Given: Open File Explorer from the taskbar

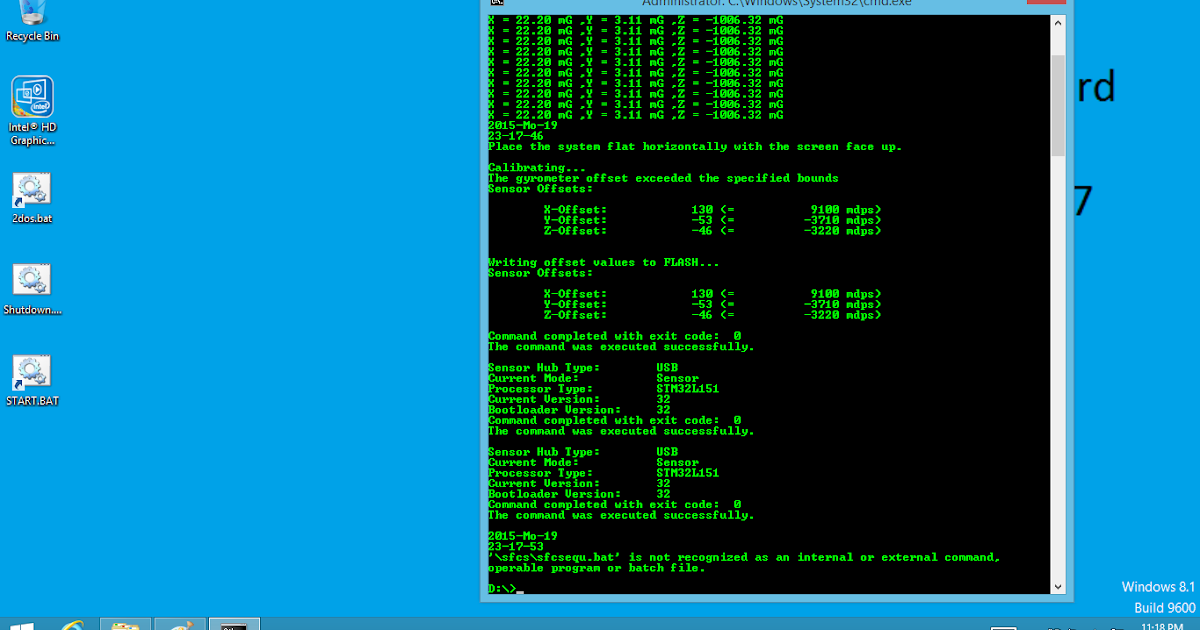Looking at the screenshot, I should [126, 626].
